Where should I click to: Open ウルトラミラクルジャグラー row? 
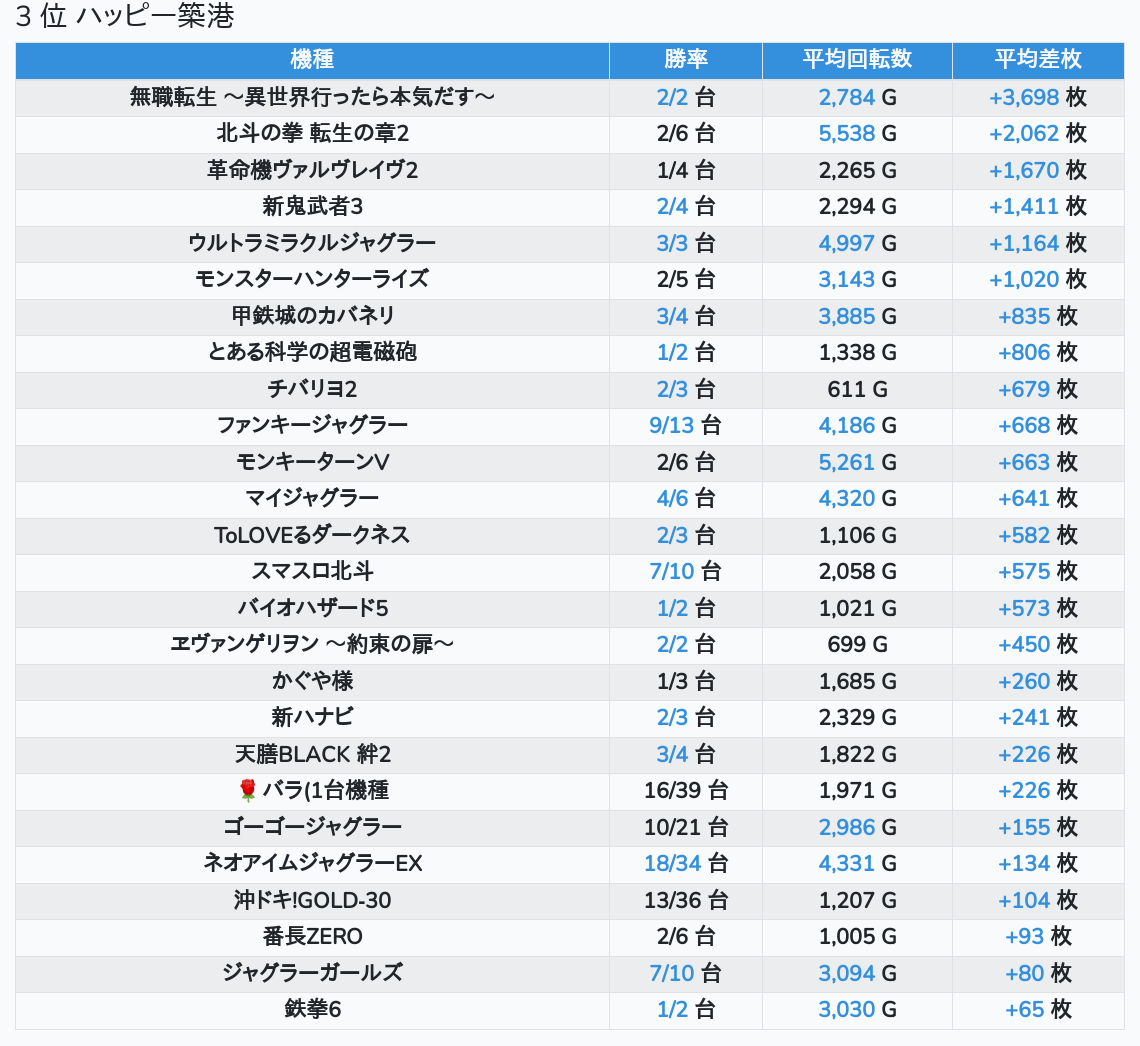point(312,243)
